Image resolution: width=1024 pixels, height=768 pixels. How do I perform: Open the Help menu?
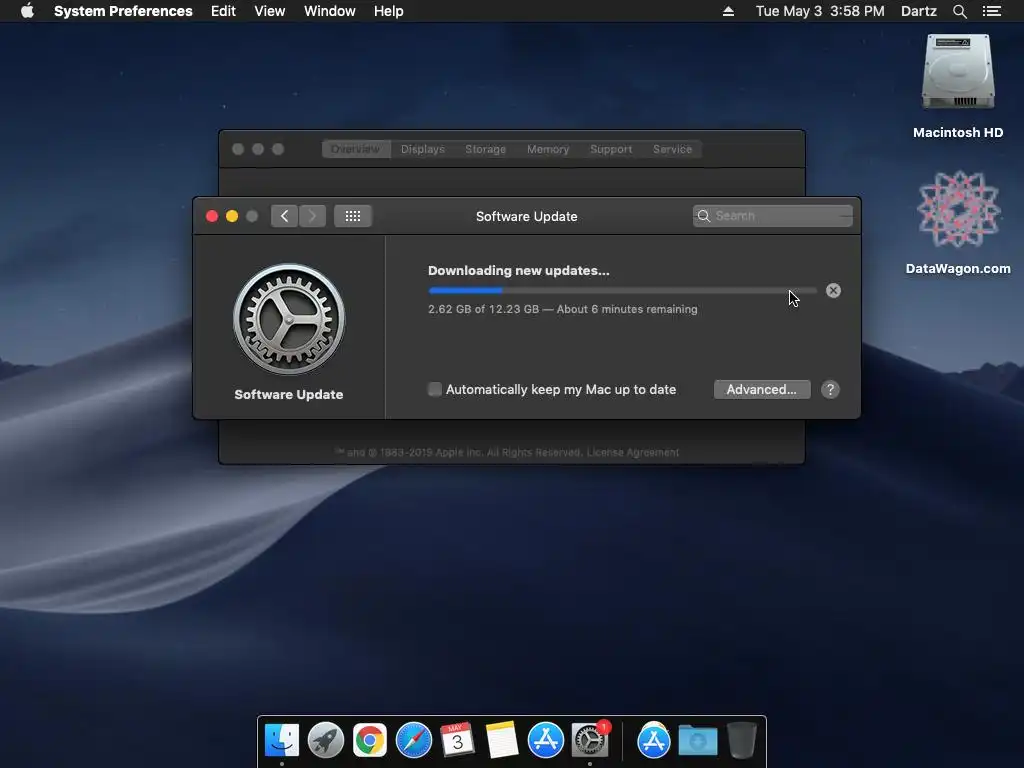pos(388,11)
